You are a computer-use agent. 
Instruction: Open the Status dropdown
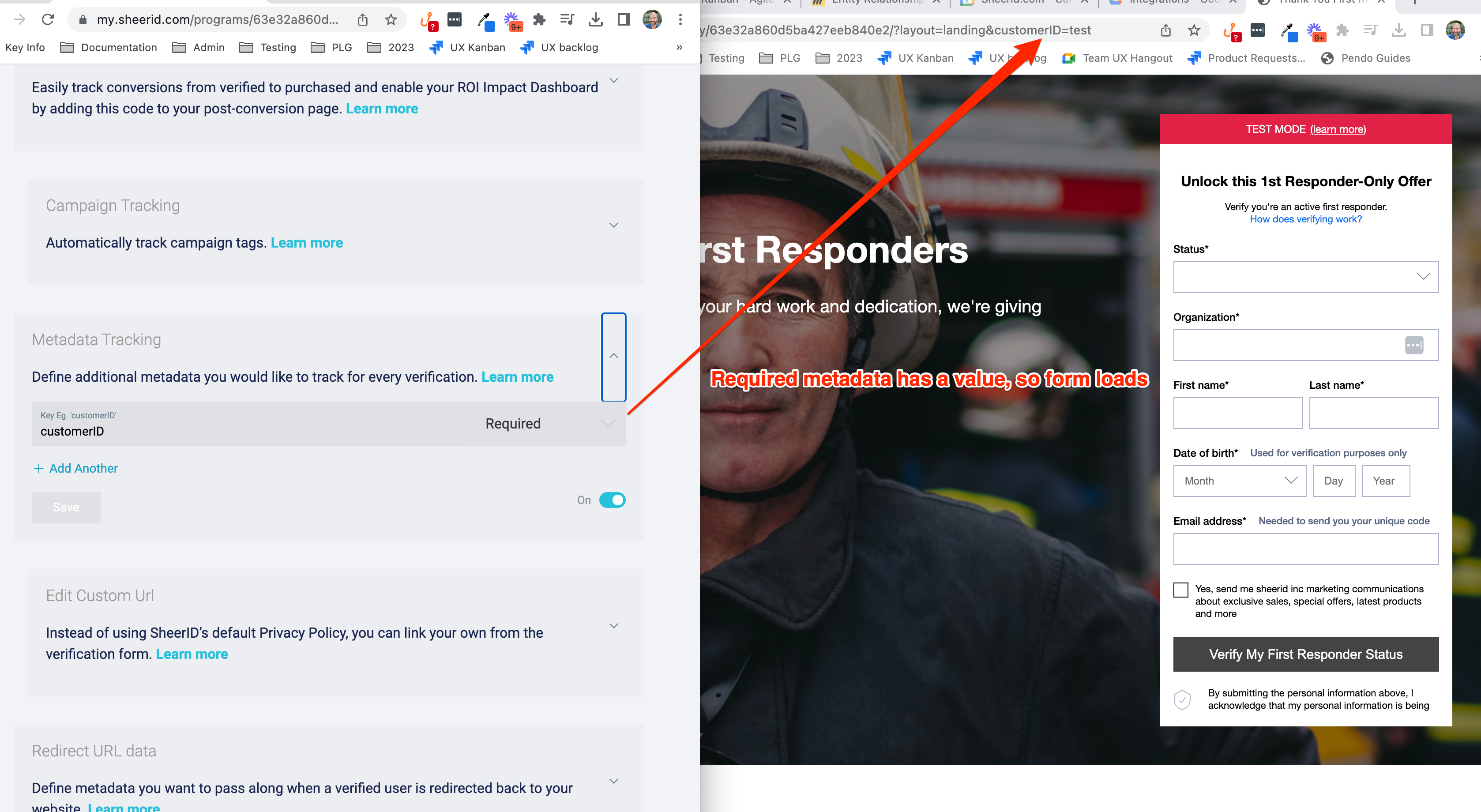coord(1305,277)
